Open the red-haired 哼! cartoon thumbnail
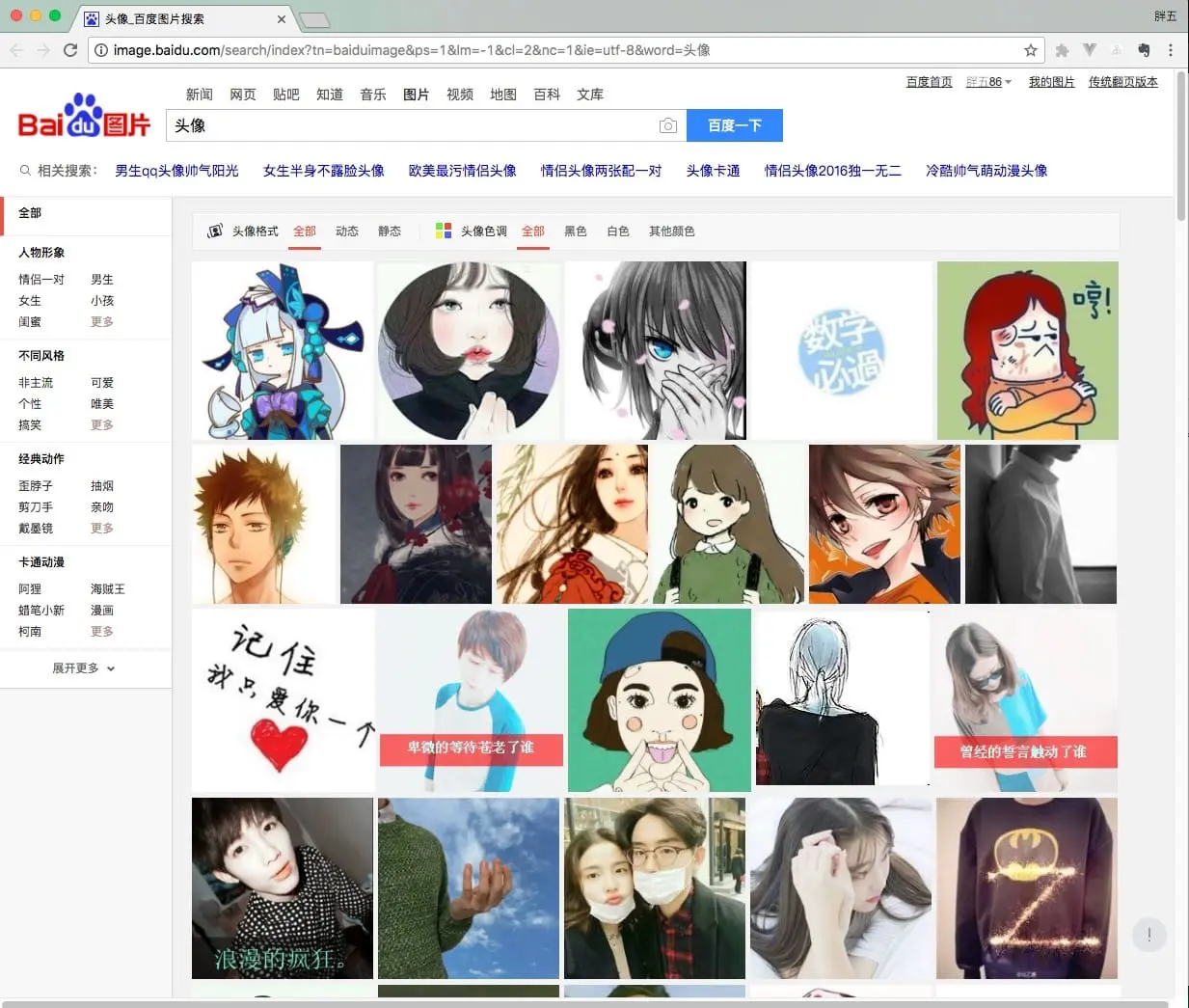The width and height of the screenshot is (1189, 1008). click(1028, 350)
